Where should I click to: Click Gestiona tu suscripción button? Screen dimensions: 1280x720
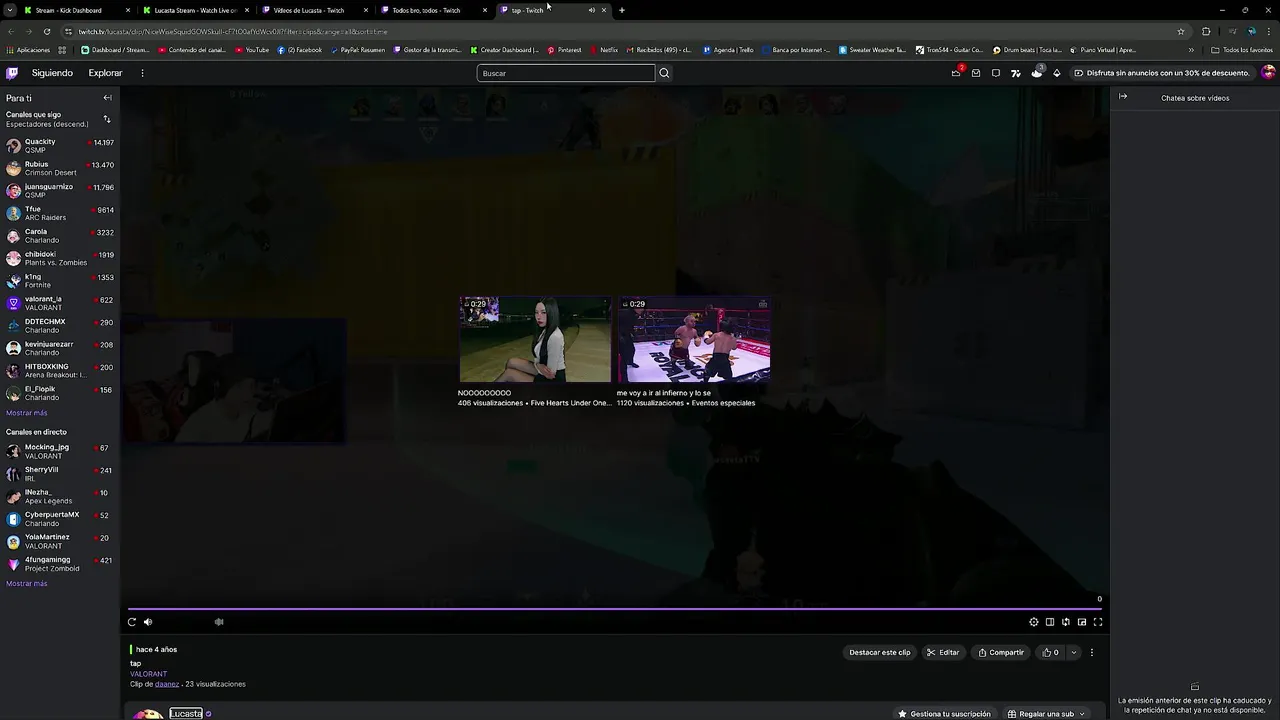point(945,714)
